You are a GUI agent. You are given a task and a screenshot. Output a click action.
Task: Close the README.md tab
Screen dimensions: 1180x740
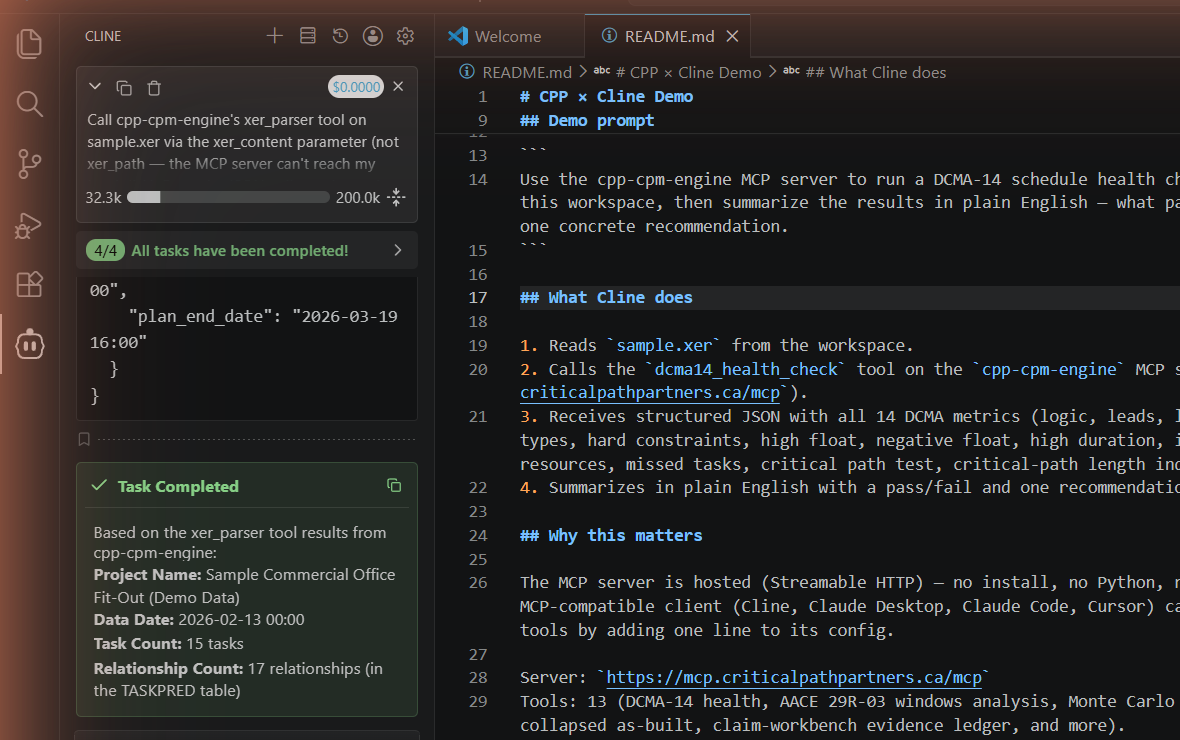click(732, 36)
